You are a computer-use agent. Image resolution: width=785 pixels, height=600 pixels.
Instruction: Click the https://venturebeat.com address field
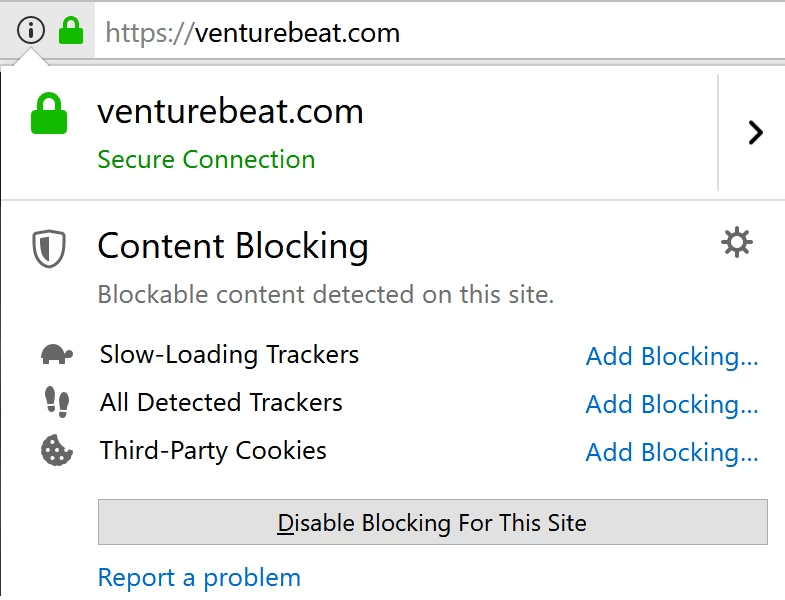pyautogui.click(x=440, y=33)
